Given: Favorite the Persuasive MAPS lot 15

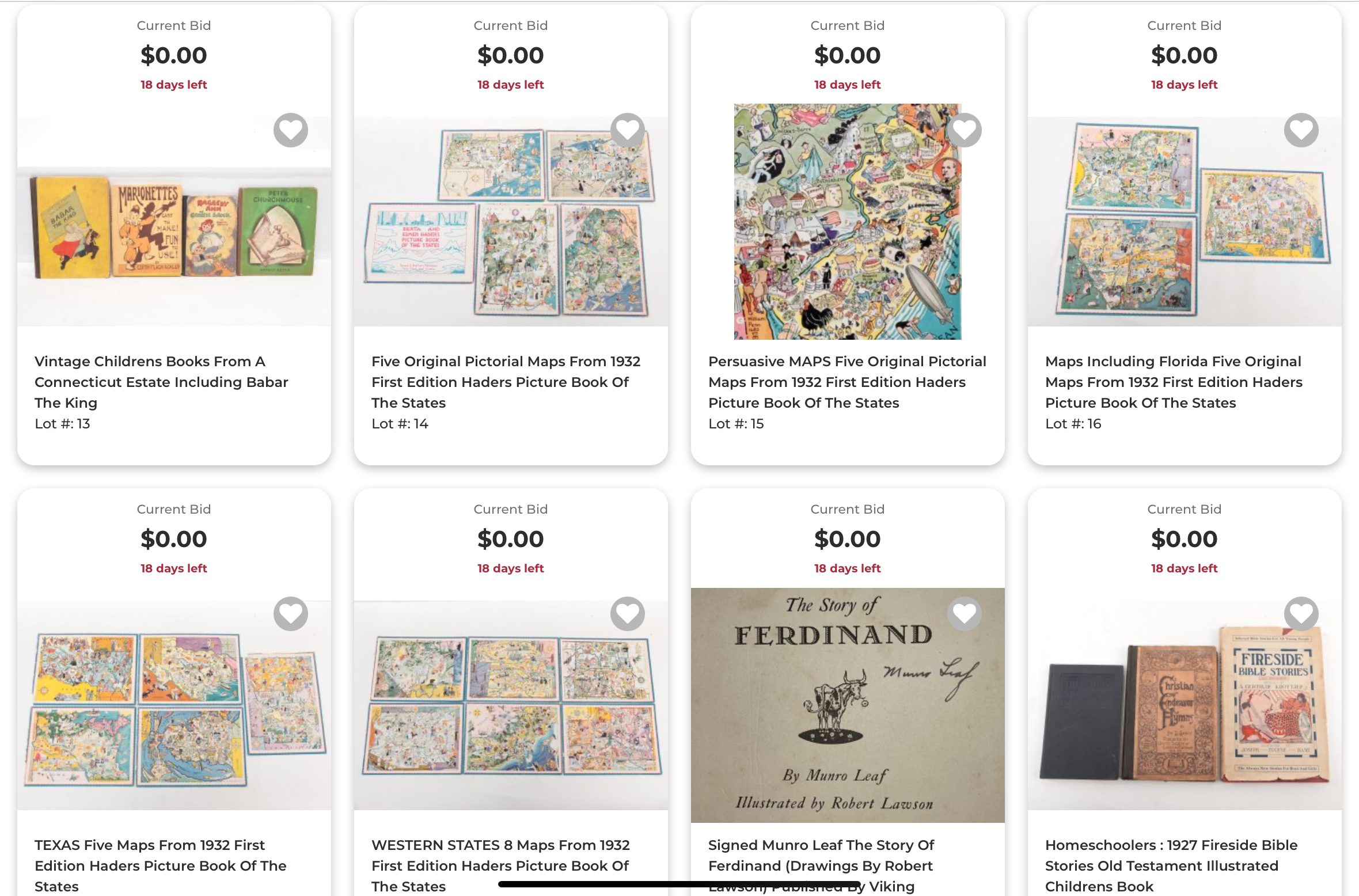Looking at the screenshot, I should 965,130.
